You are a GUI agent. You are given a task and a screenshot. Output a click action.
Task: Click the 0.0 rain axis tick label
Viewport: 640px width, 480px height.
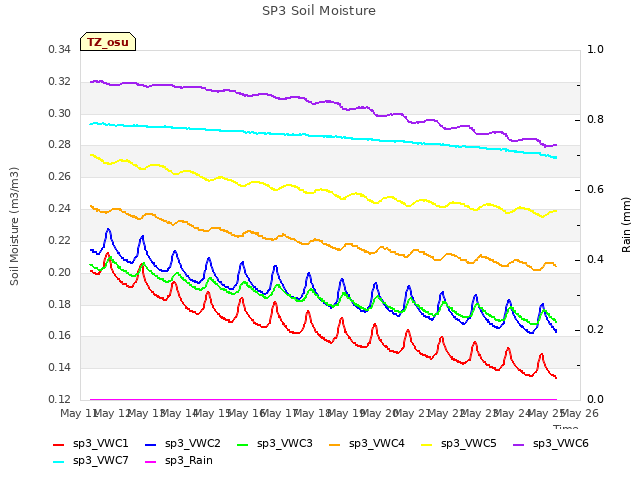[x=595, y=399]
